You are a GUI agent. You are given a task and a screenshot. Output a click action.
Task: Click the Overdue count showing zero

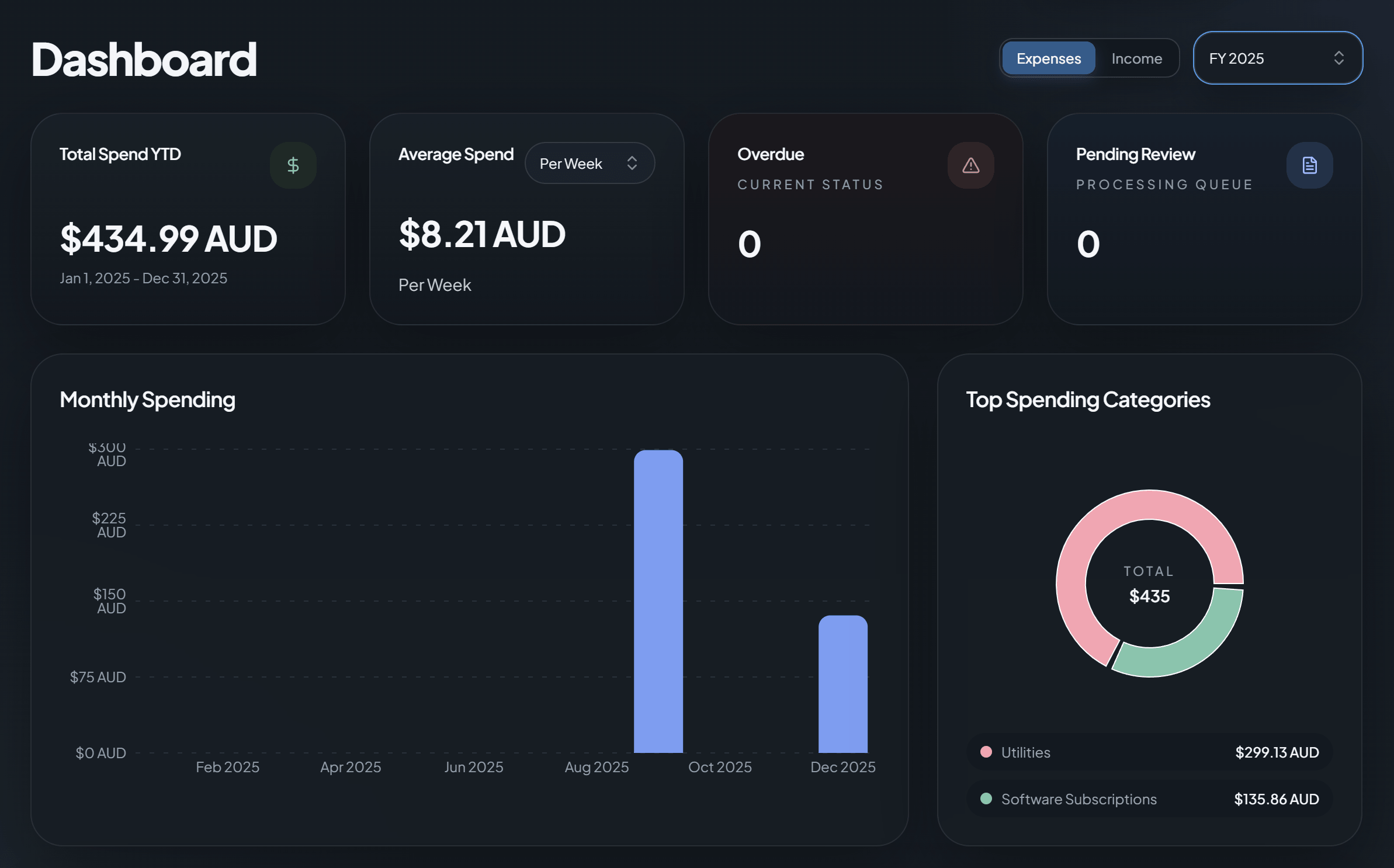point(750,244)
